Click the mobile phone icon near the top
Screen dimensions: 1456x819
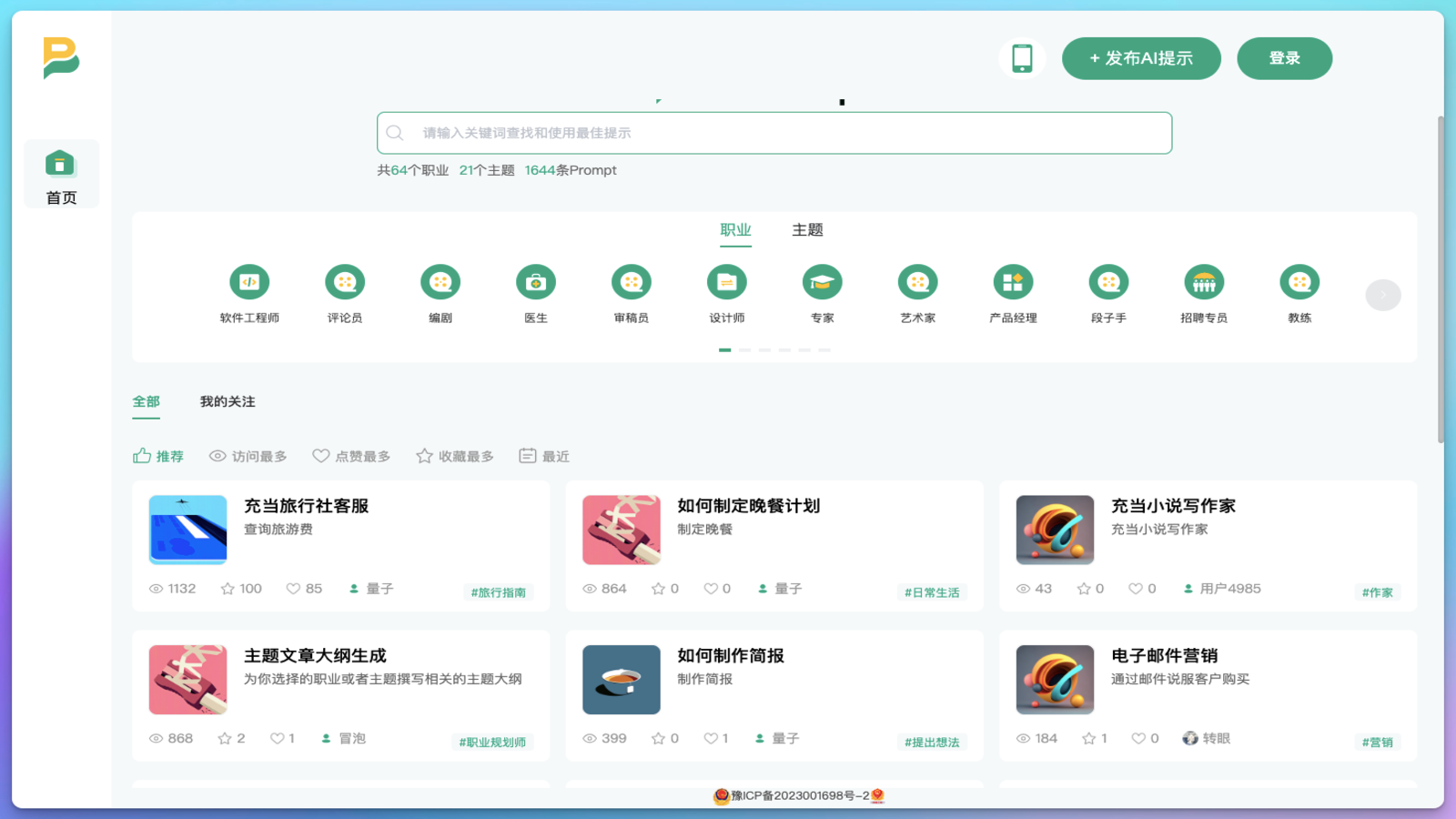tap(1022, 57)
